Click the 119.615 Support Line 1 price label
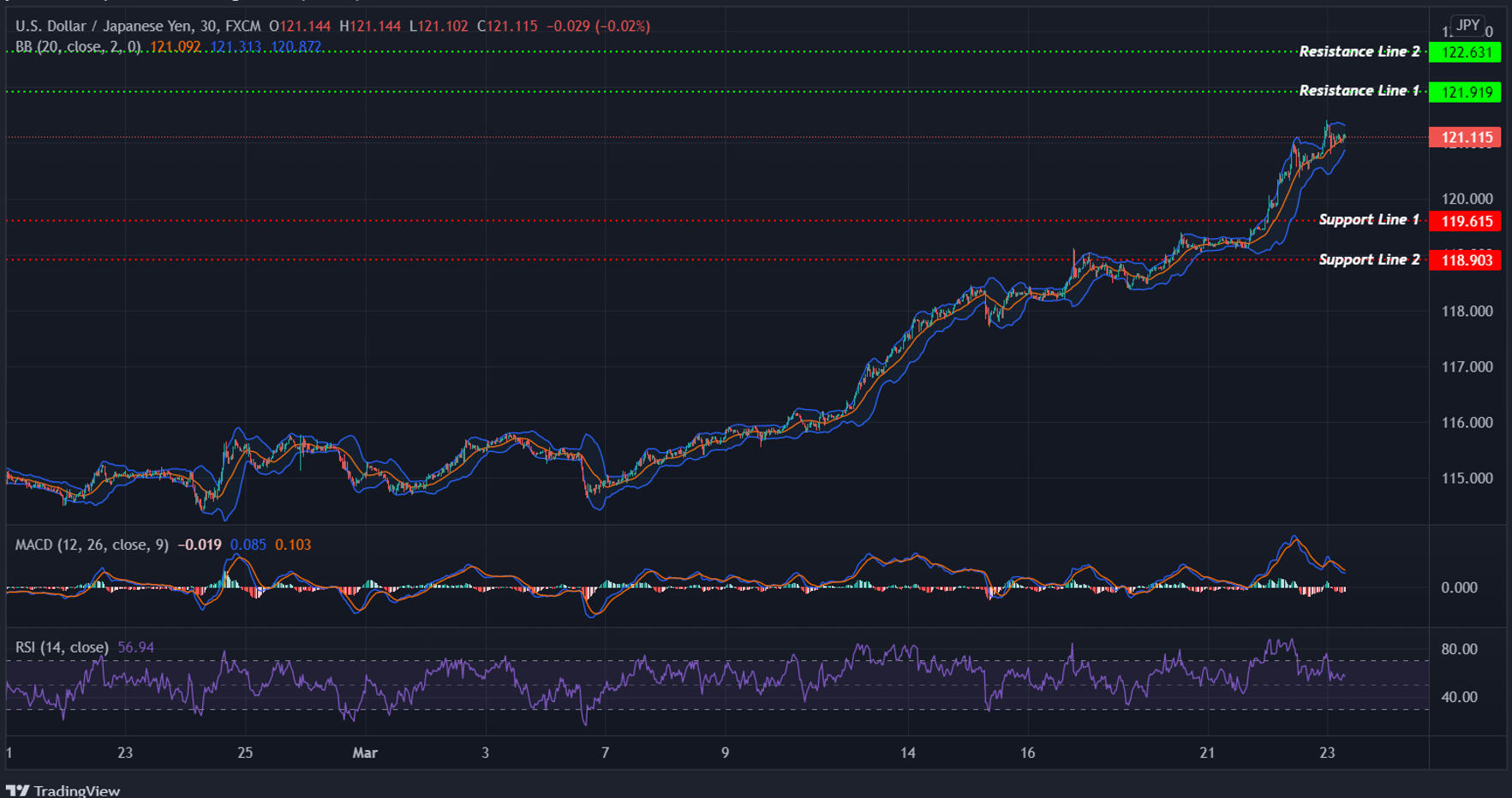This screenshot has height=798, width=1512. point(1464,221)
